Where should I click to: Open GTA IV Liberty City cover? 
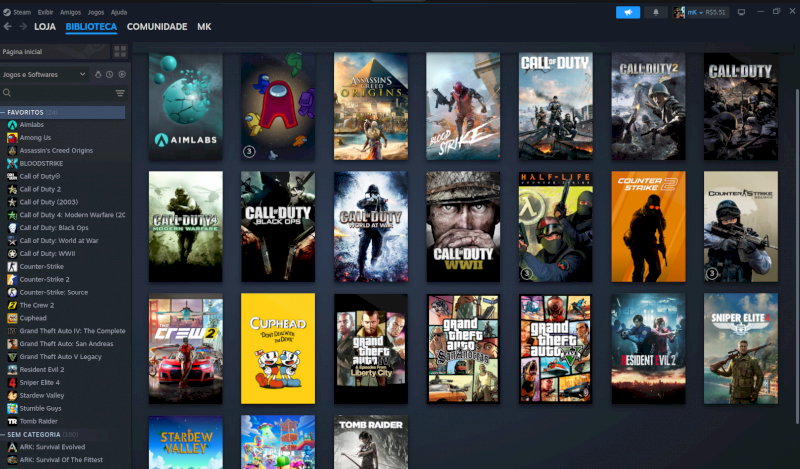click(x=371, y=349)
